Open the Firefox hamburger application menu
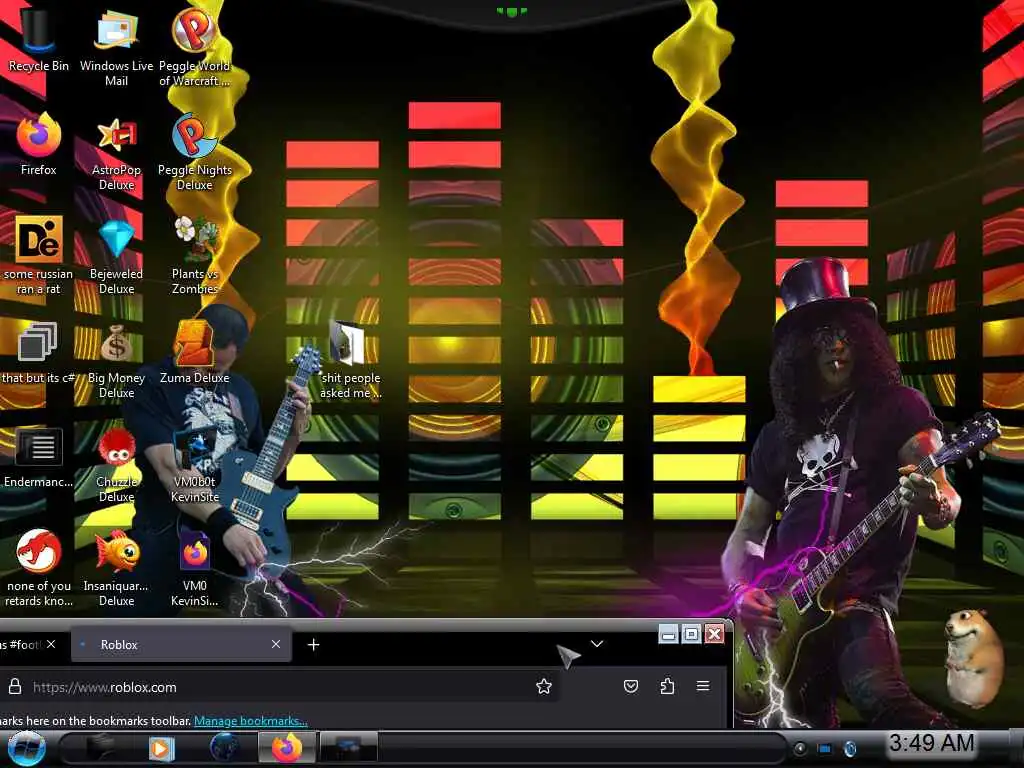Viewport: 1024px width, 768px height. click(703, 686)
